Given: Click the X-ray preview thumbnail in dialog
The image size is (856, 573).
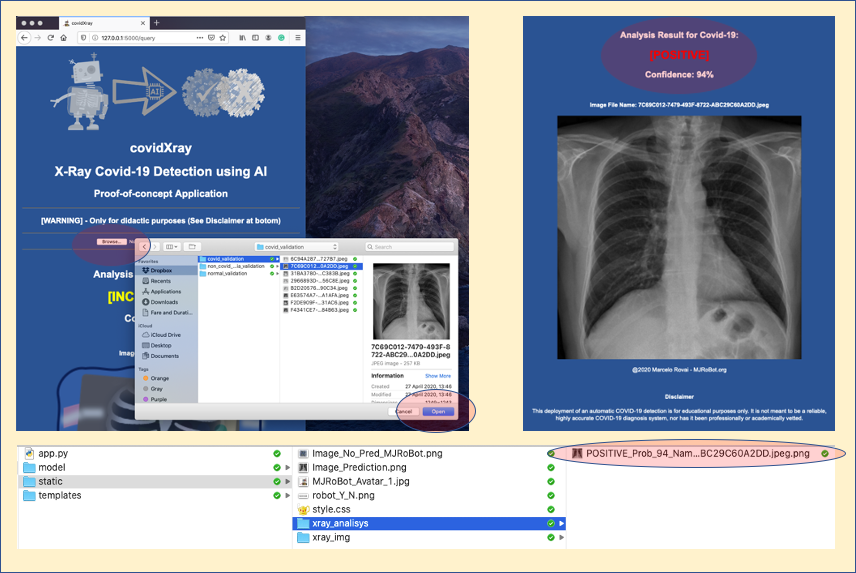Looking at the screenshot, I should tap(411, 301).
